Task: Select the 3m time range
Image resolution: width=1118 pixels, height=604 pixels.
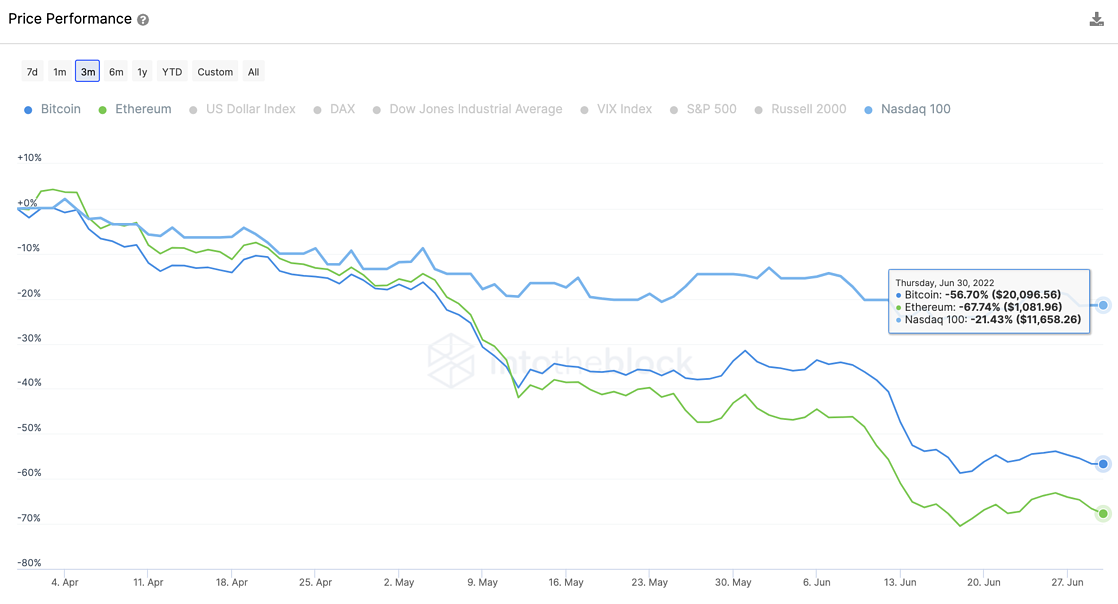Action: 88,71
